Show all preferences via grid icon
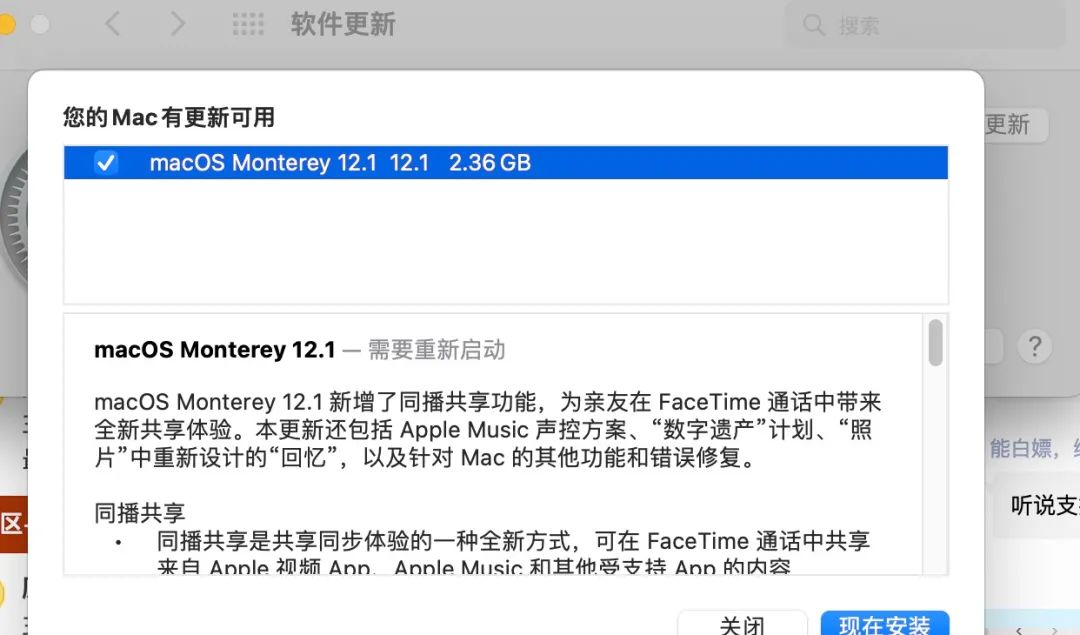Screen dimensions: 1080x635 coord(248,24)
